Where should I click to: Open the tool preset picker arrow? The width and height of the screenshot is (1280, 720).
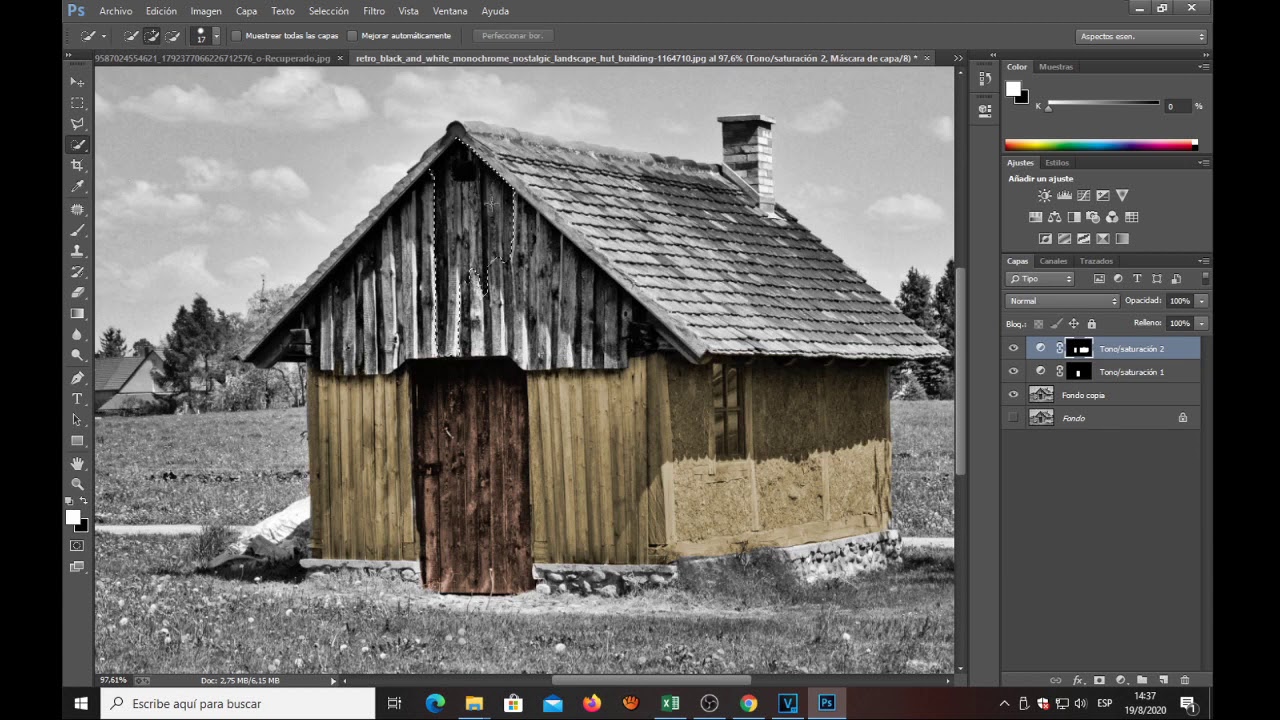[x=103, y=36]
